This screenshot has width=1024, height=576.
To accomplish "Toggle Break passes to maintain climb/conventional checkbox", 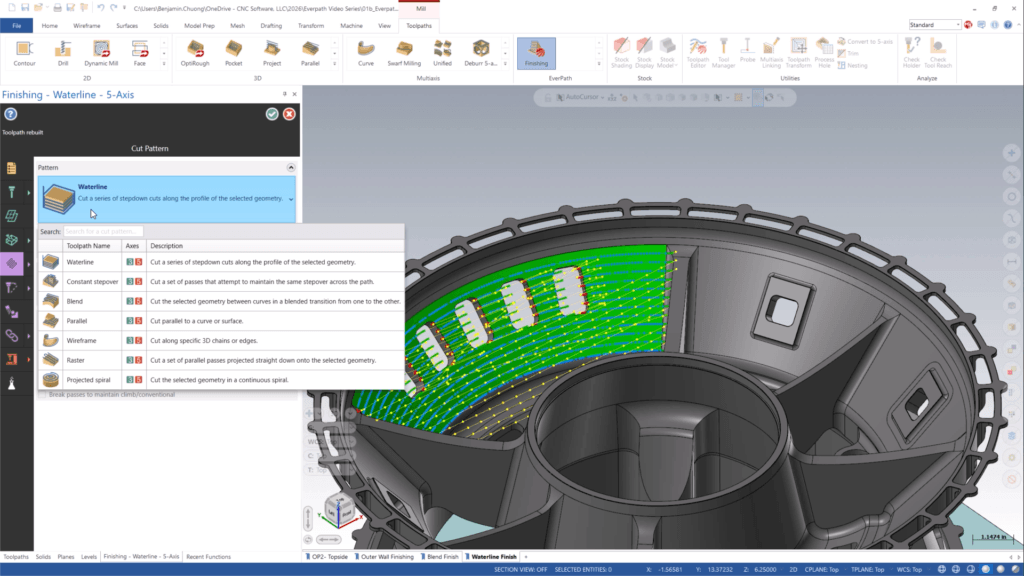I will (x=42, y=395).
